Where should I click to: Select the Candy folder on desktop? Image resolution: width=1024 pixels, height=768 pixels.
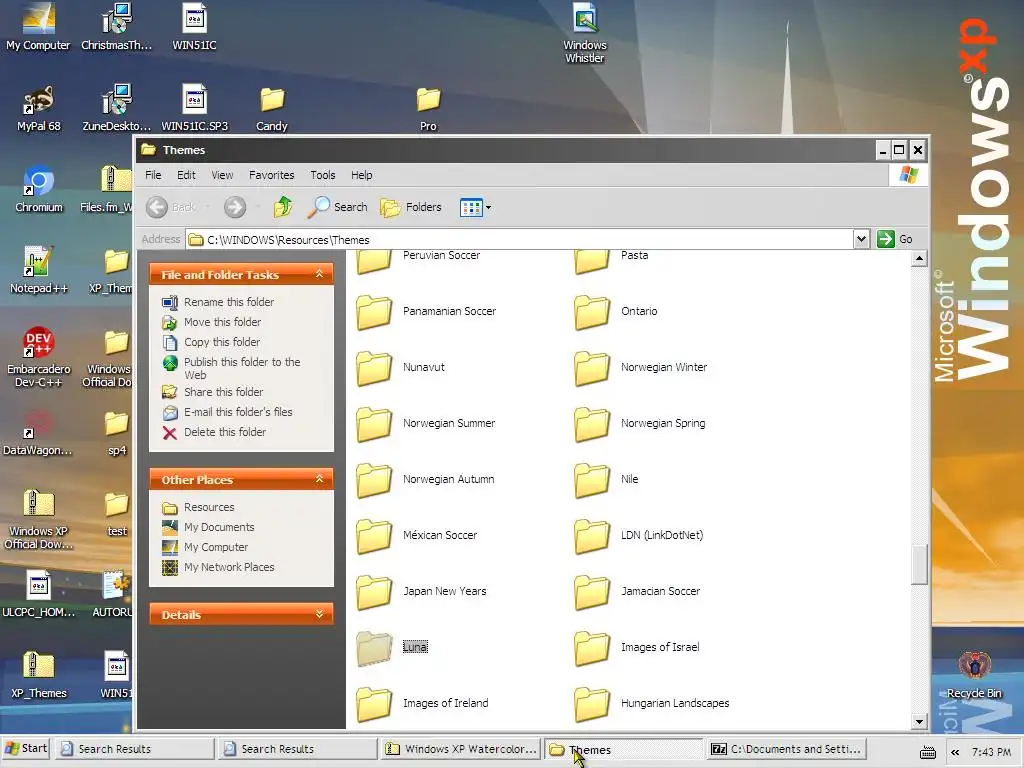click(272, 108)
